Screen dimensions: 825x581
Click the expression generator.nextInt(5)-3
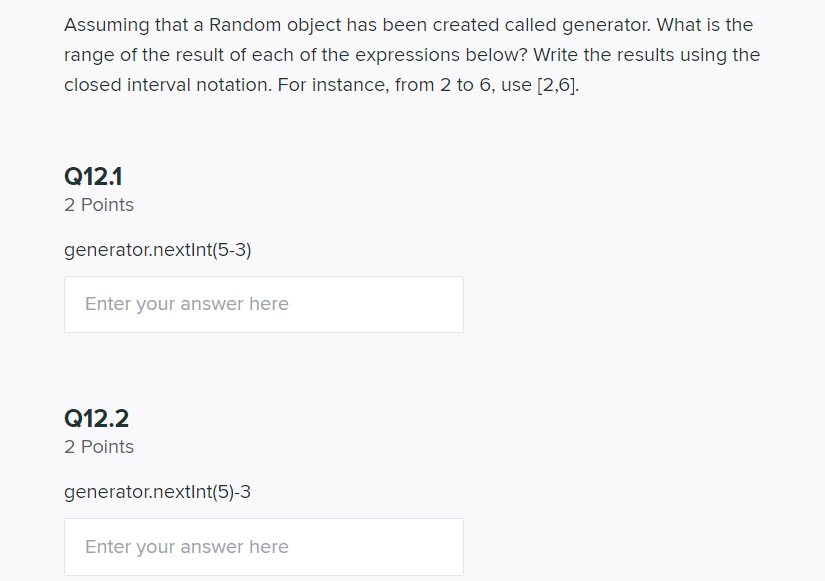(x=157, y=492)
